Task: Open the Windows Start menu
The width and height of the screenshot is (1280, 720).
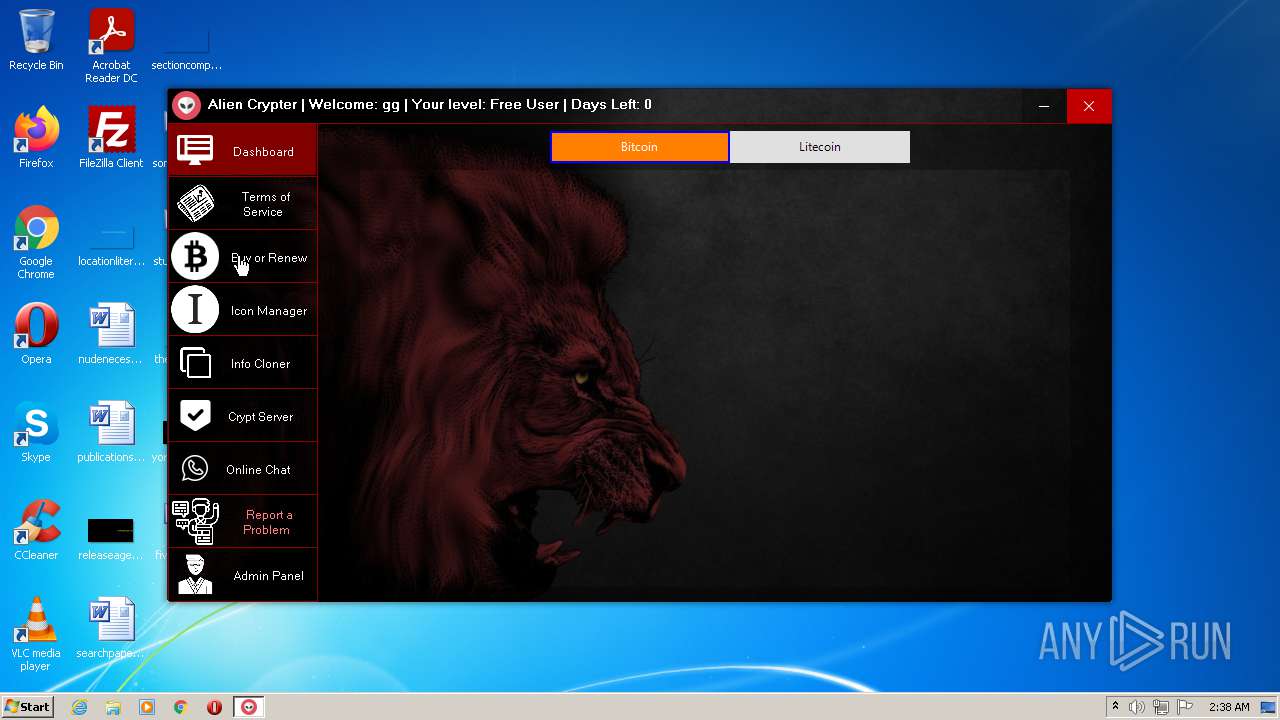Action: (x=28, y=707)
